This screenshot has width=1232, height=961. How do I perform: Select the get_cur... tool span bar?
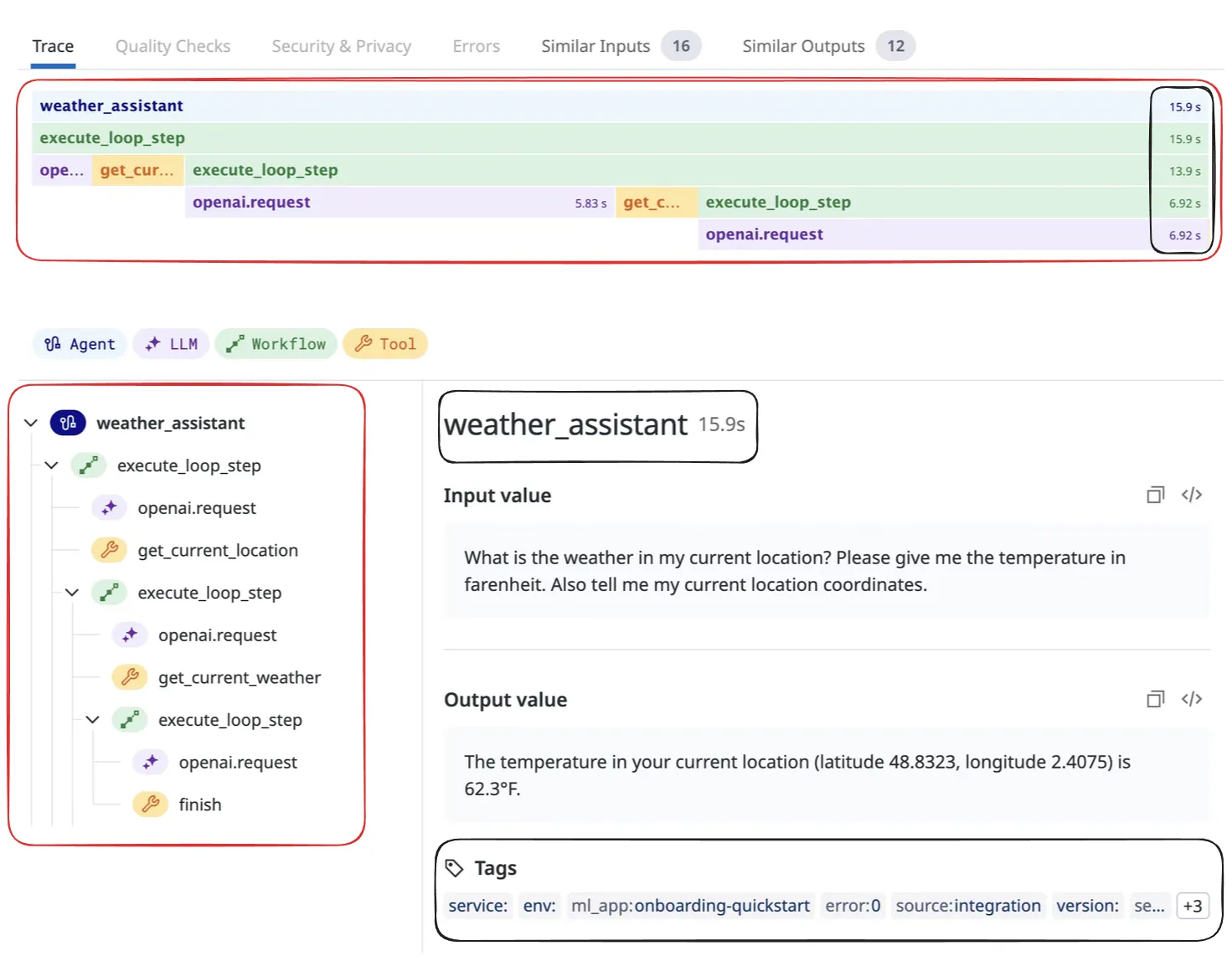[x=137, y=170]
